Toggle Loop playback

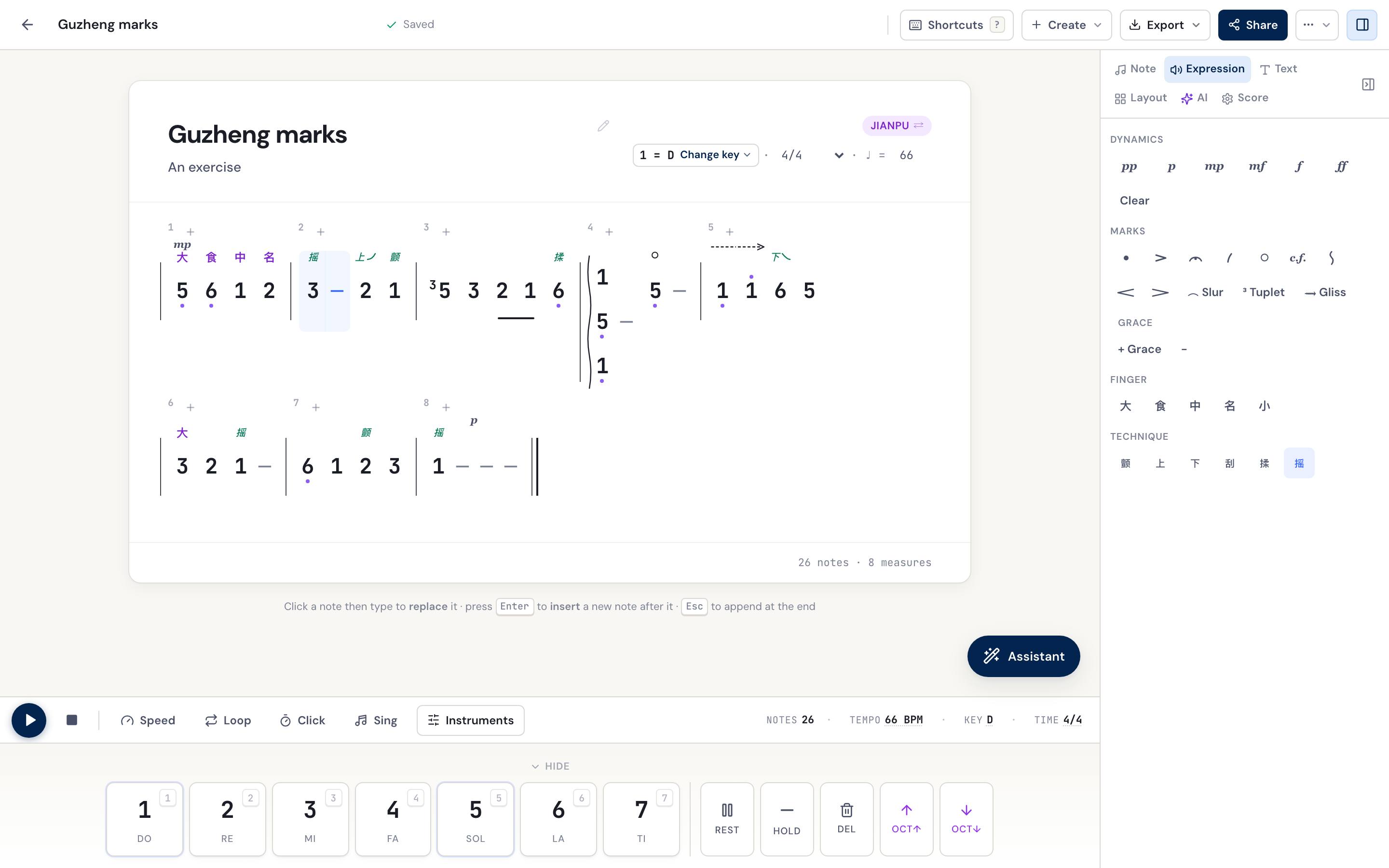pos(228,720)
